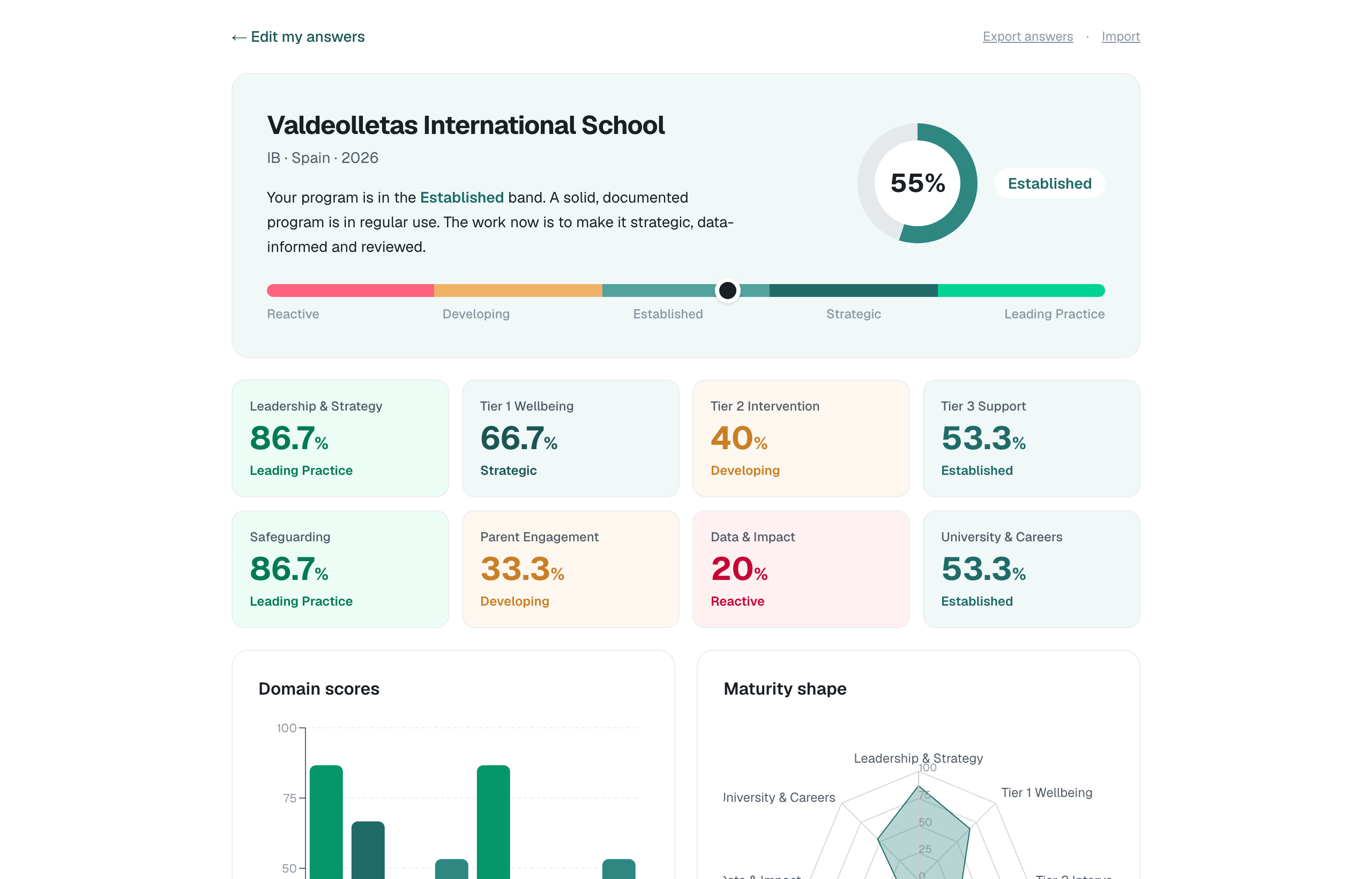The width and height of the screenshot is (1372, 879).
Task: Click the 75 y-axis label in Domain scores
Action: 290,798
